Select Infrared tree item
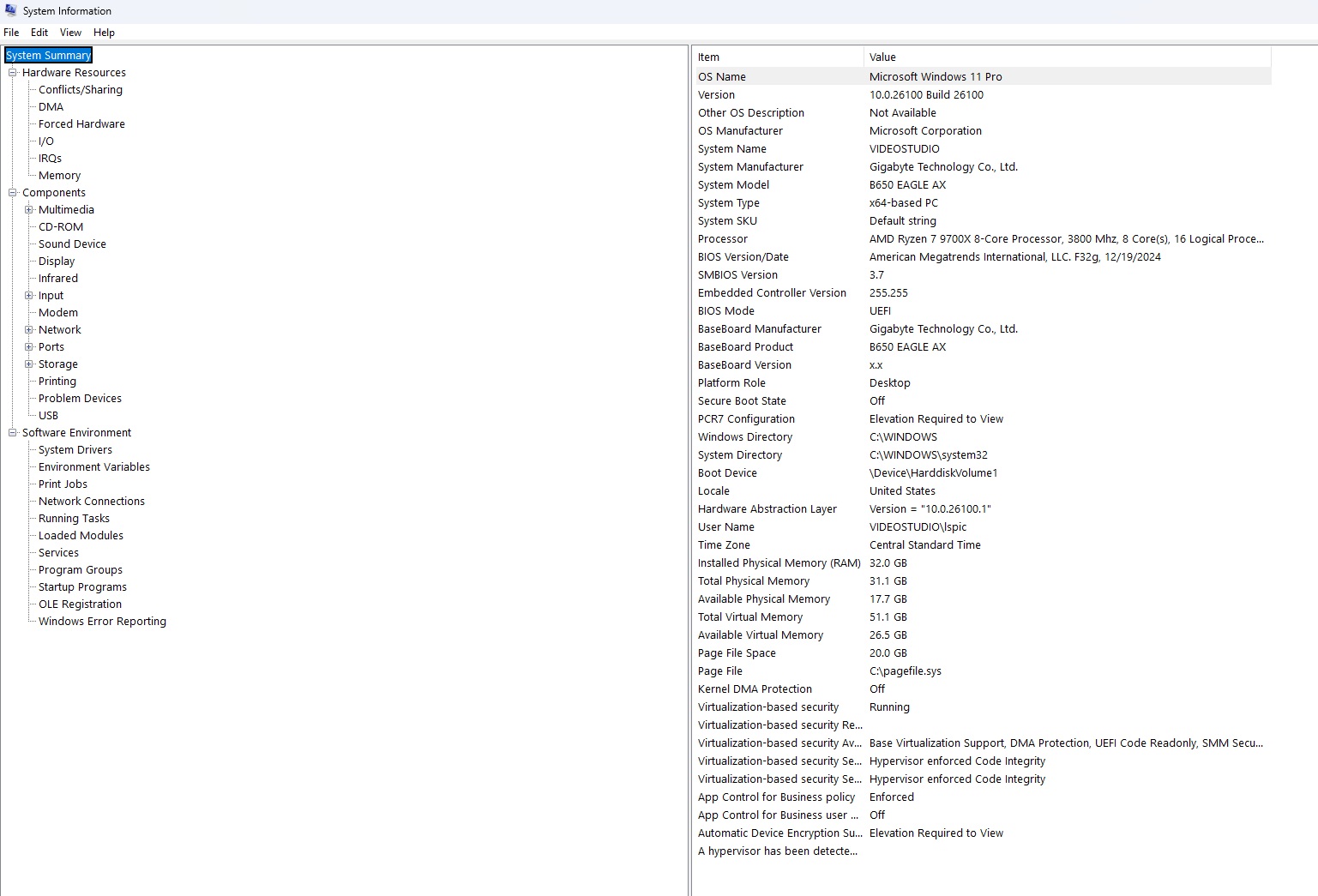Image resolution: width=1318 pixels, height=896 pixels. 58,279
